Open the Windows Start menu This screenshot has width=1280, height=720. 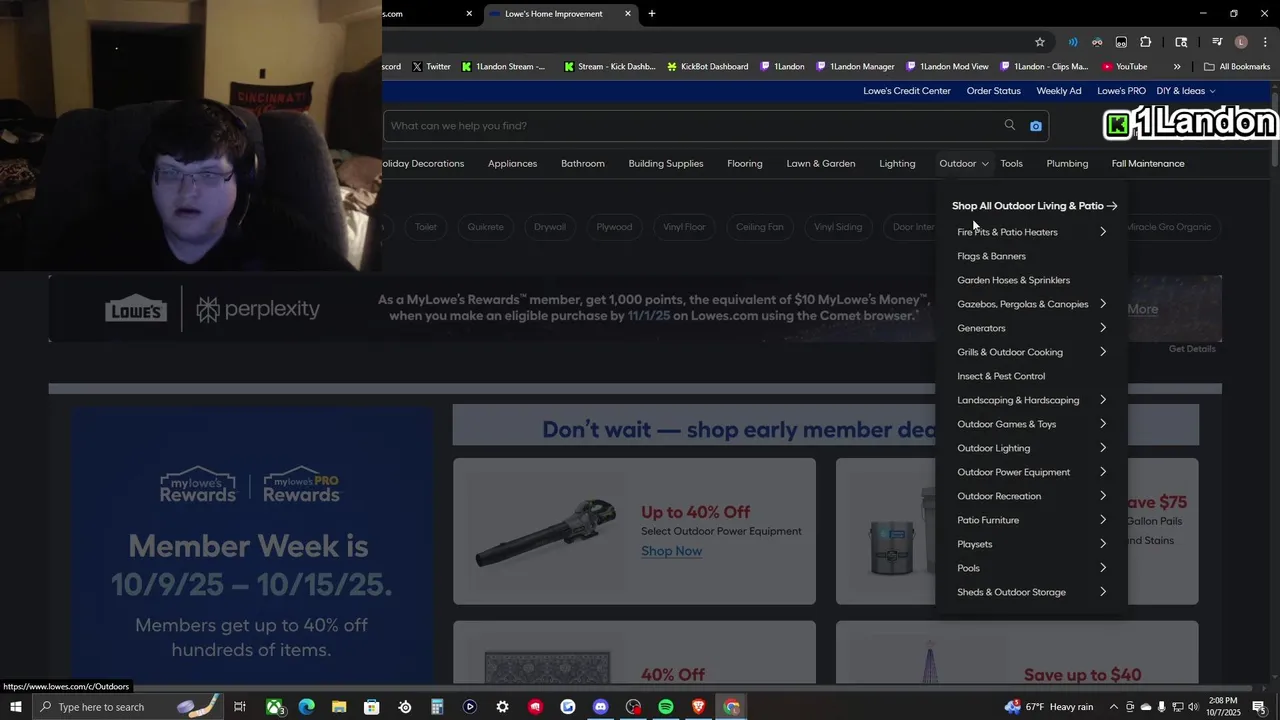15,707
